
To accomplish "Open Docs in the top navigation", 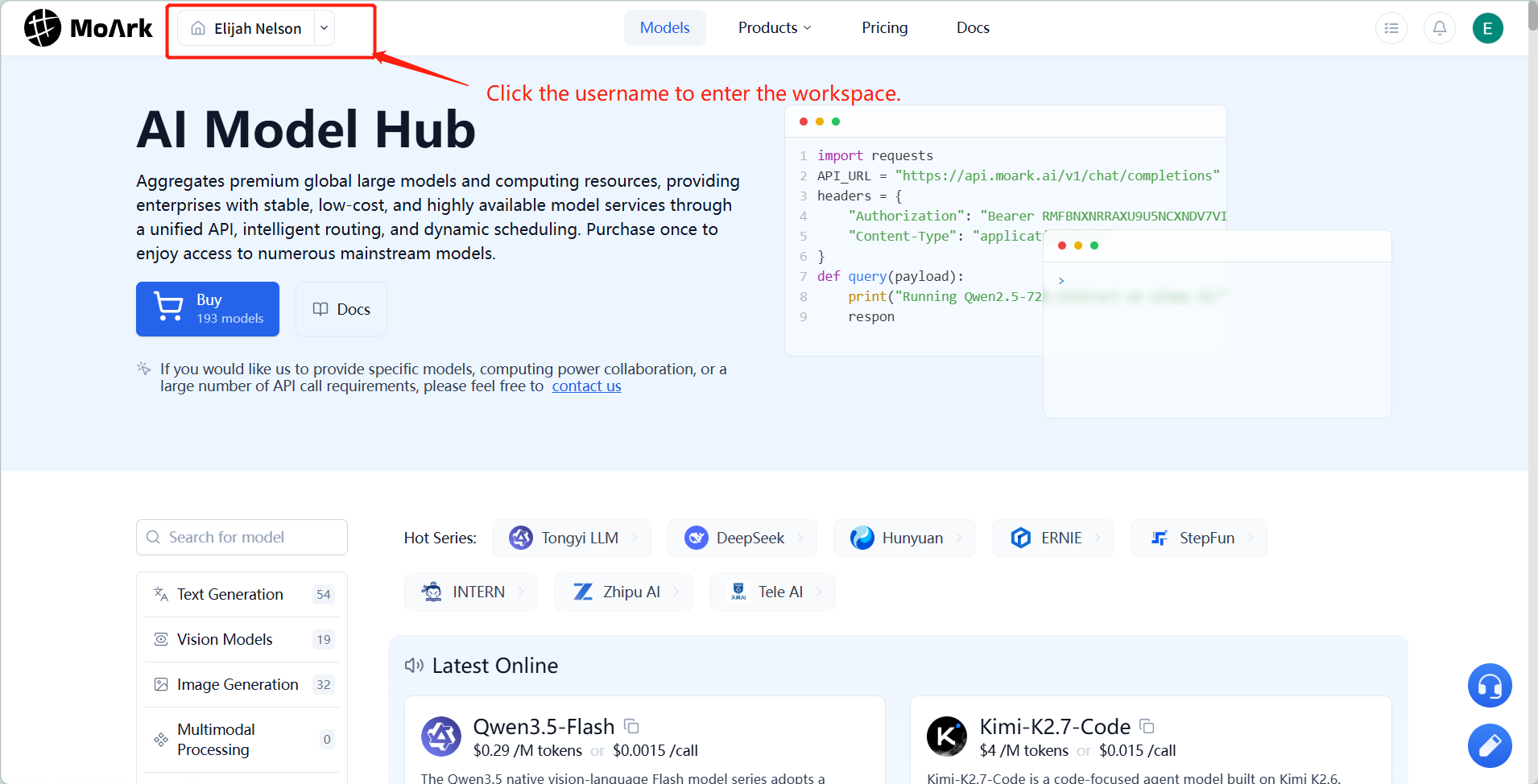I will pos(973,28).
